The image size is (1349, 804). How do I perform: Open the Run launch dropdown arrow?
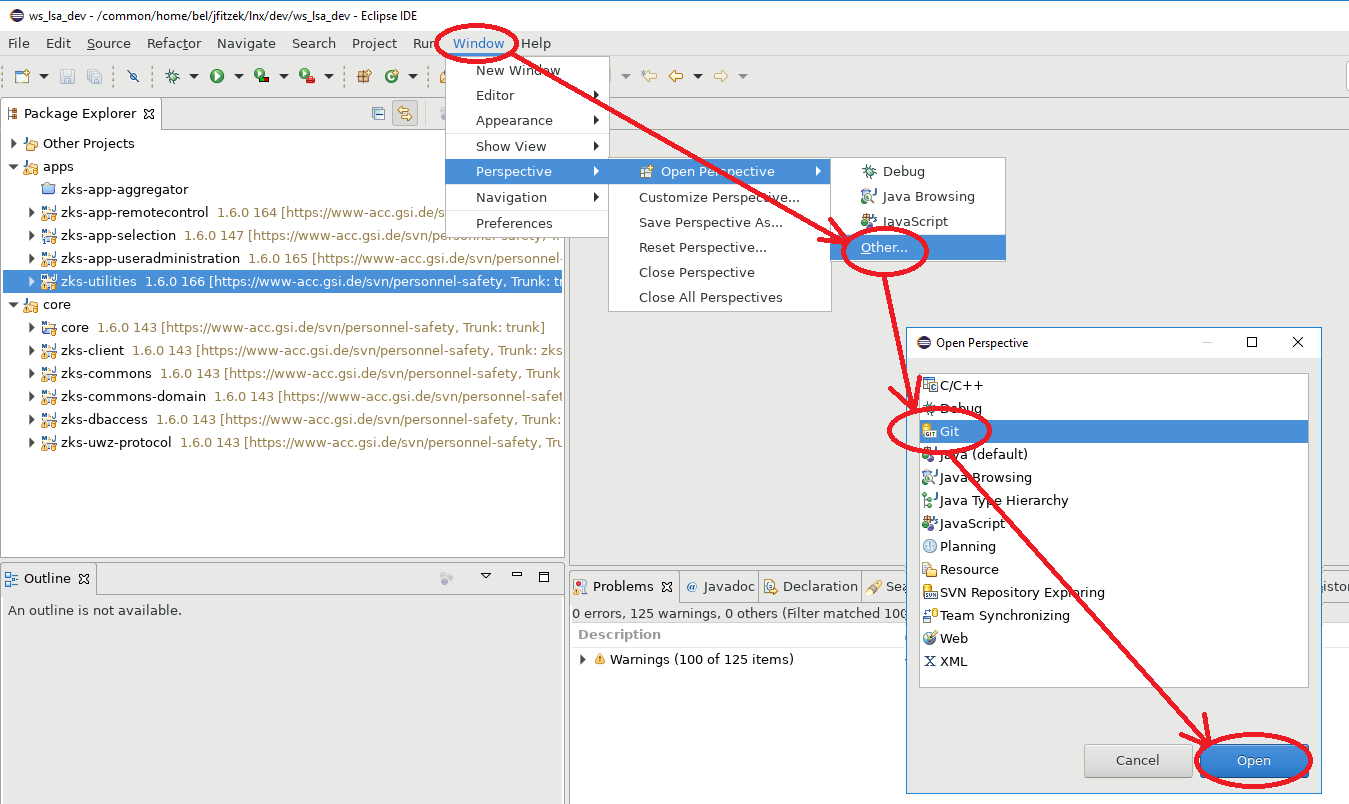point(239,76)
